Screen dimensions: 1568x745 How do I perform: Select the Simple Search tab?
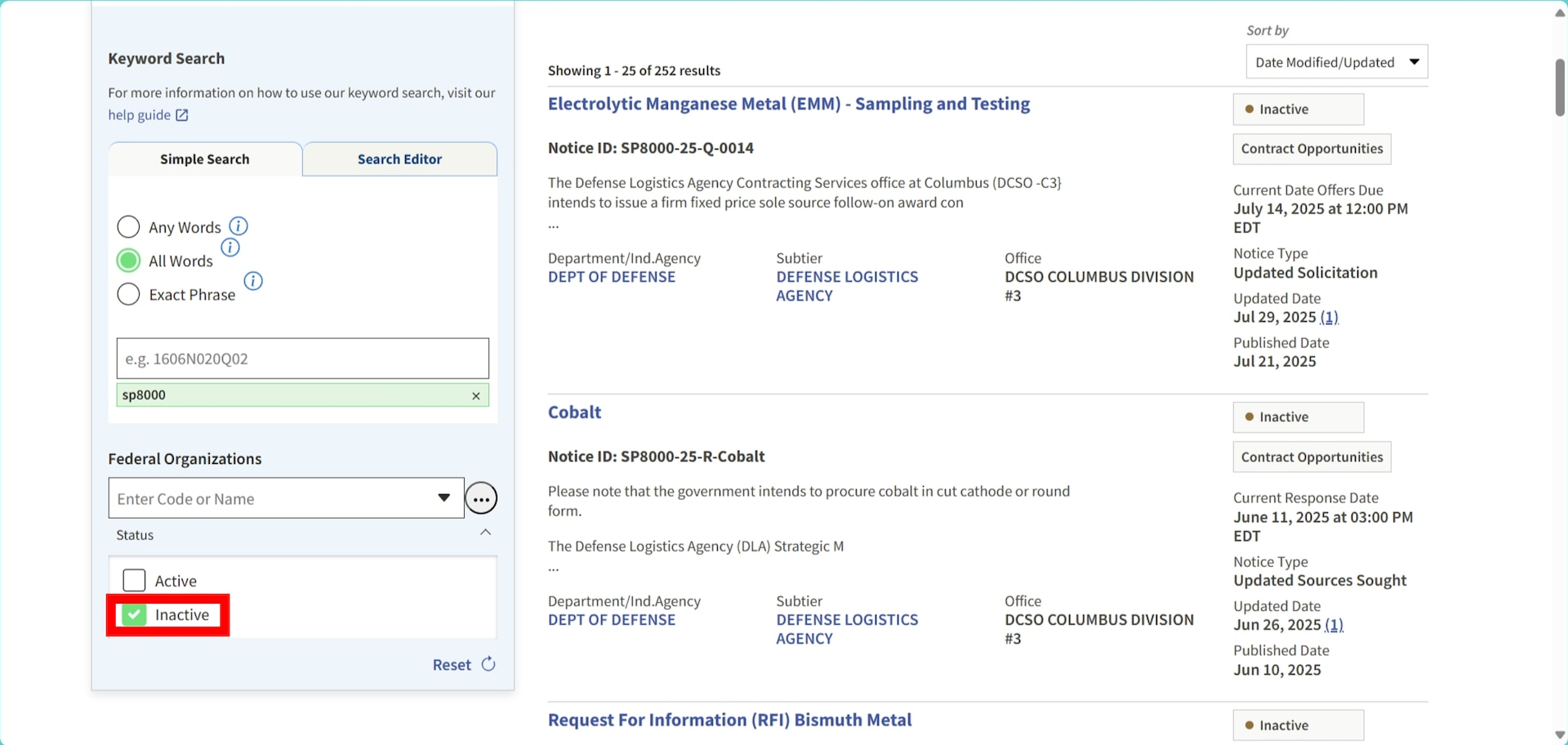pyautogui.click(x=204, y=159)
